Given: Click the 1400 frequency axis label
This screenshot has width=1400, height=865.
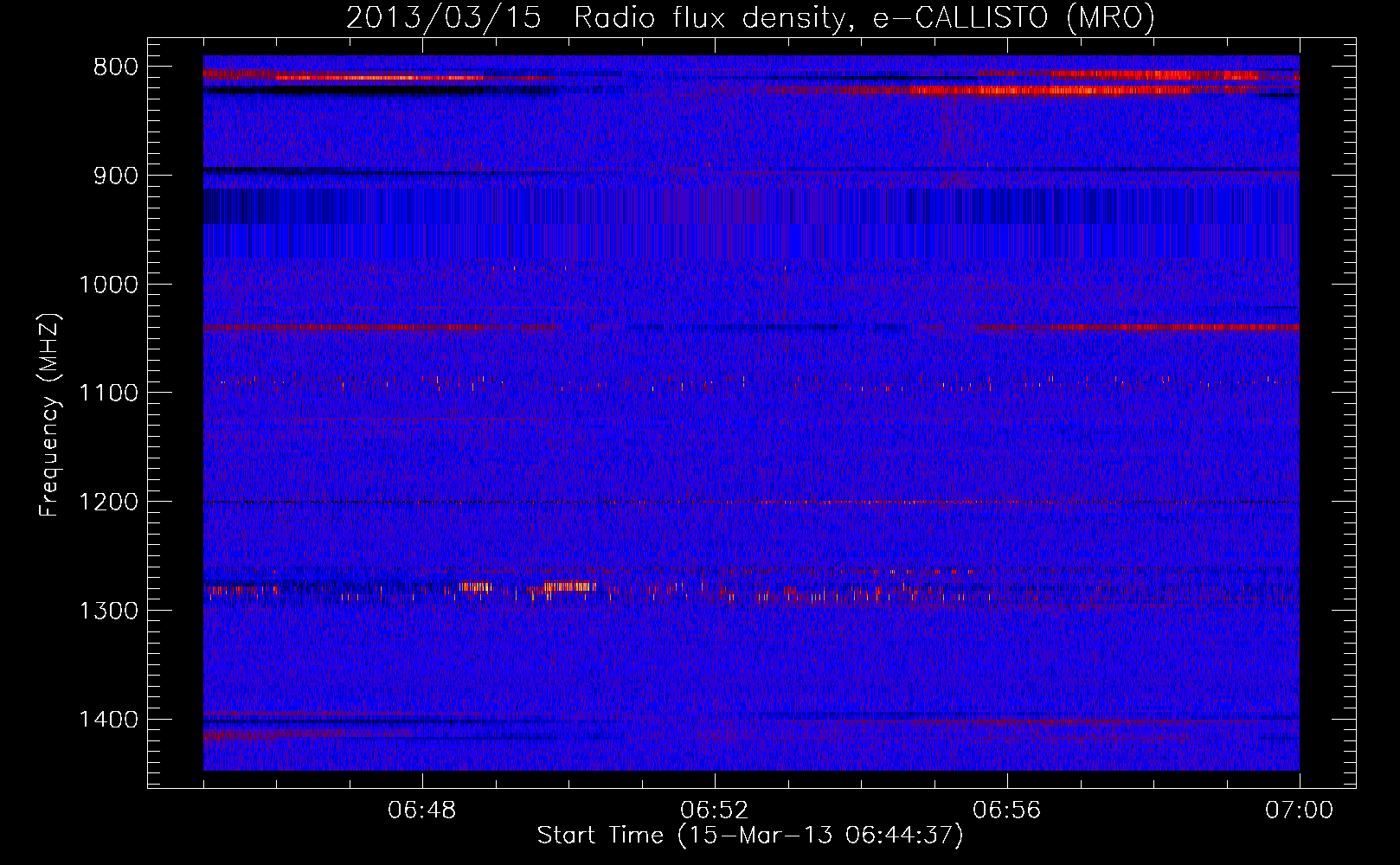Looking at the screenshot, I should 108,719.
